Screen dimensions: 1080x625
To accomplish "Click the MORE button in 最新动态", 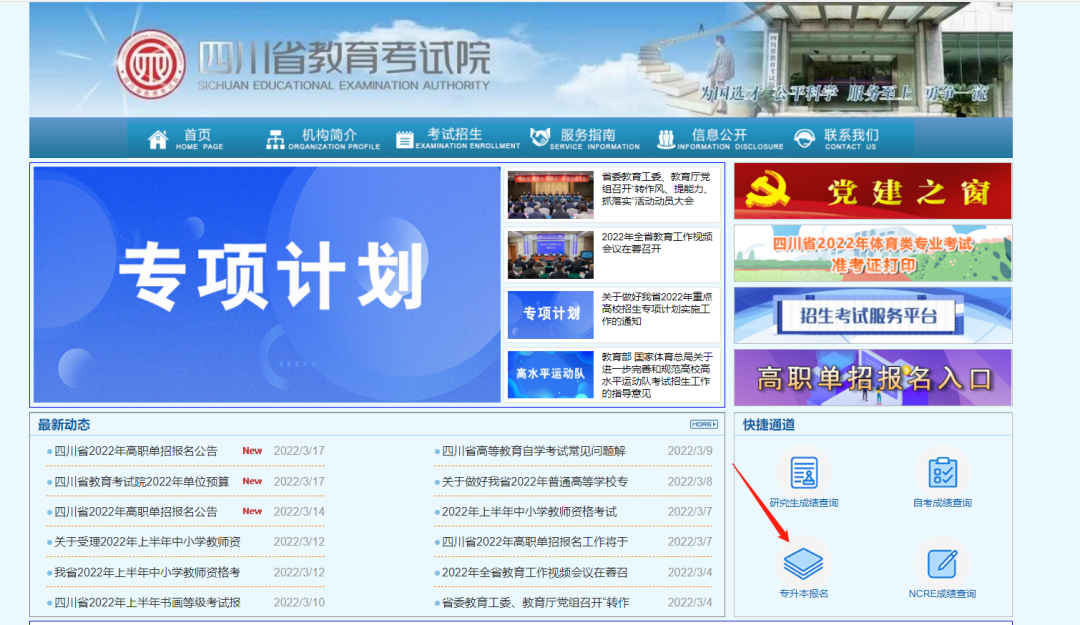I will (703, 424).
